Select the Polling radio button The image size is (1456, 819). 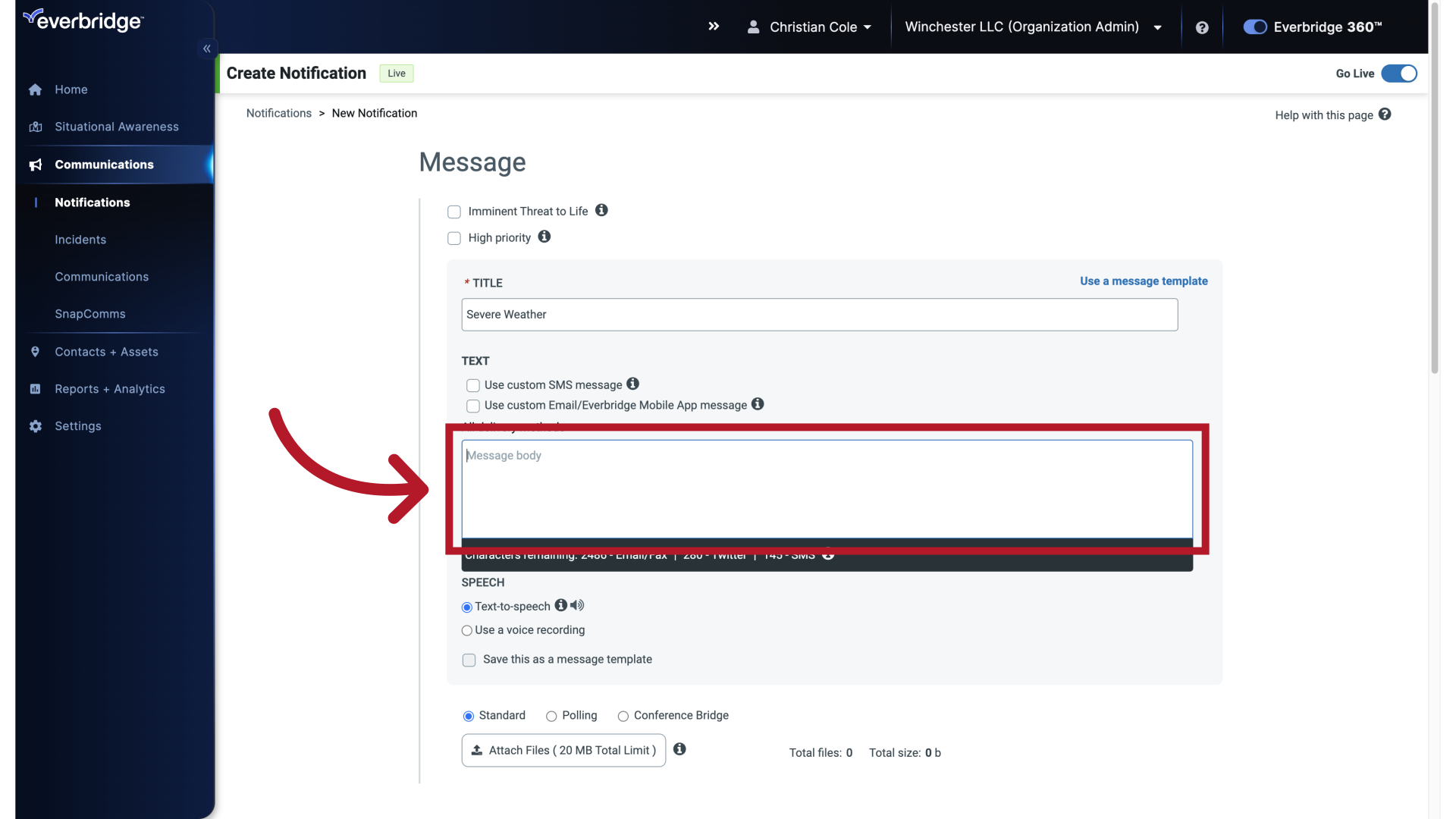551,716
